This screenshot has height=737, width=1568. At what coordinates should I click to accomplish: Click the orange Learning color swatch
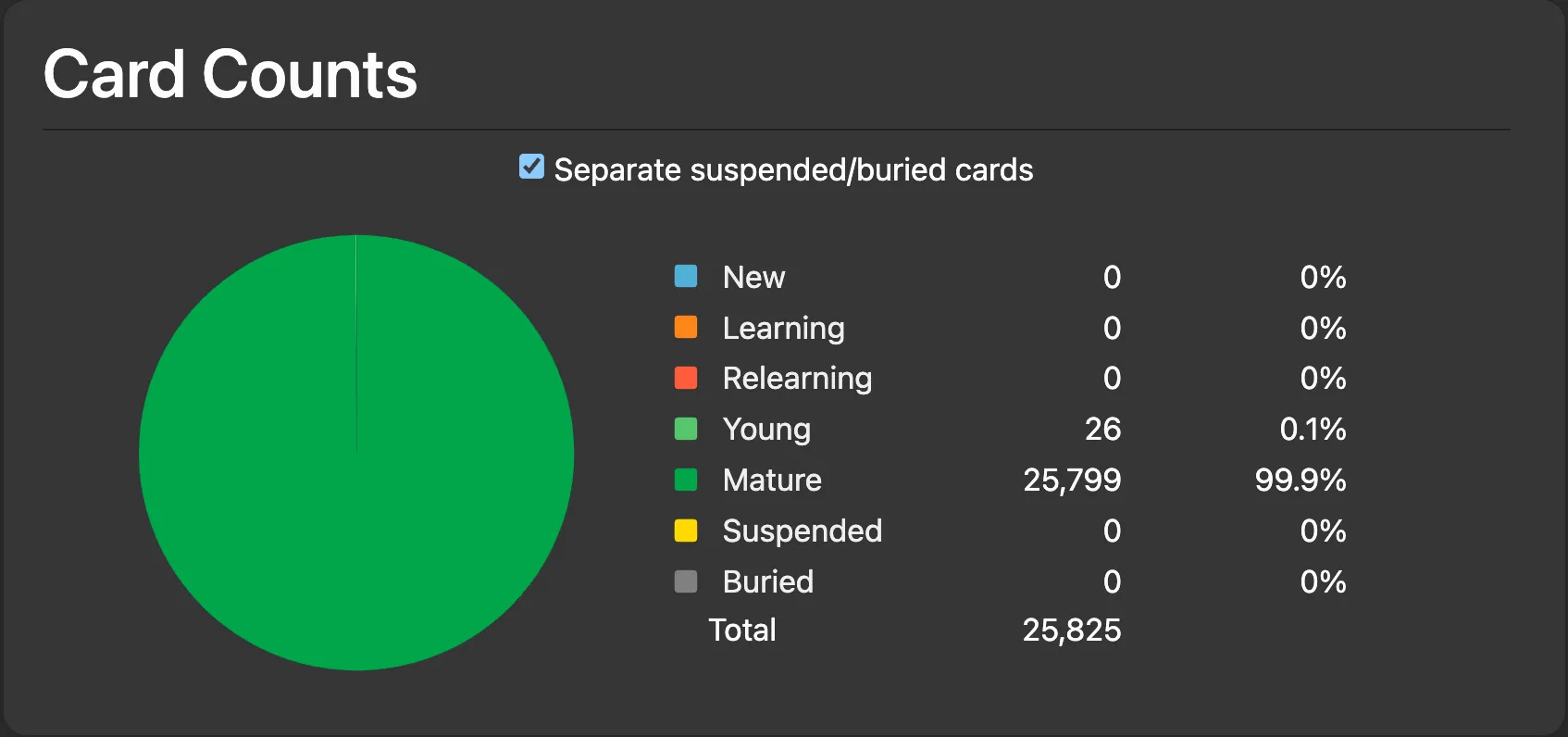(686, 327)
